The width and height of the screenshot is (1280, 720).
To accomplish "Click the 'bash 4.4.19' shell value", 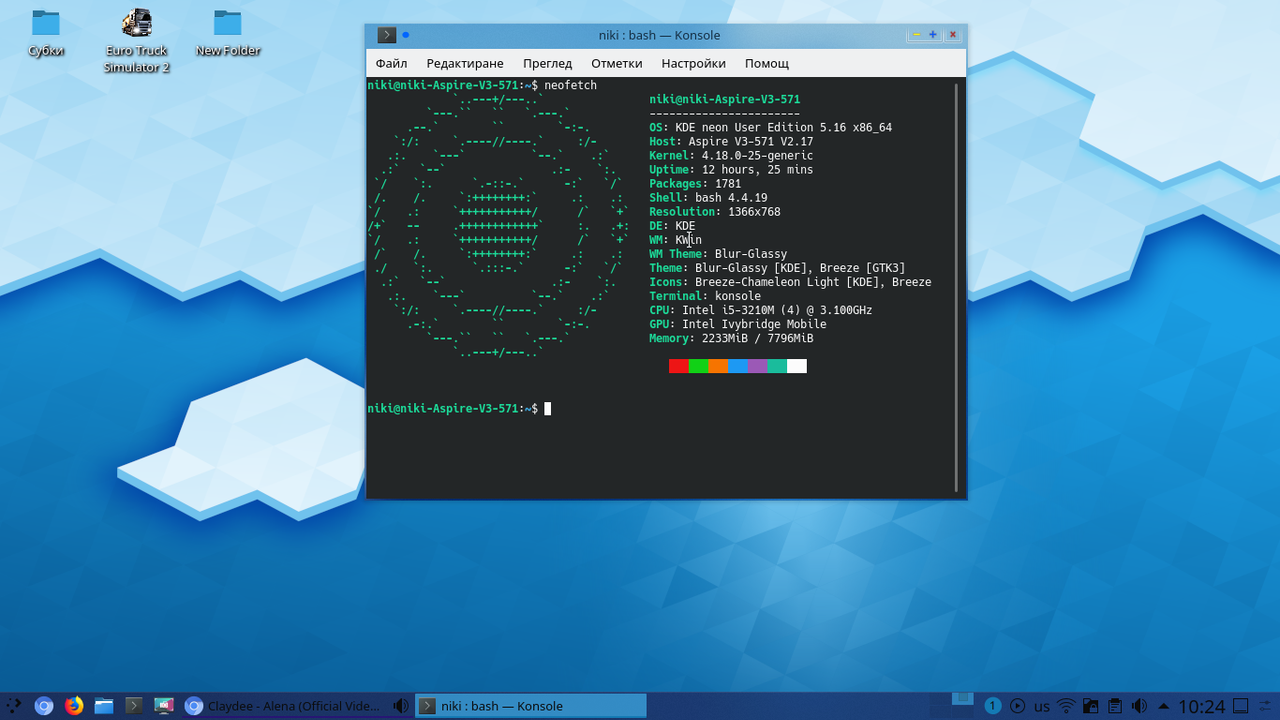I will pos(731,198).
